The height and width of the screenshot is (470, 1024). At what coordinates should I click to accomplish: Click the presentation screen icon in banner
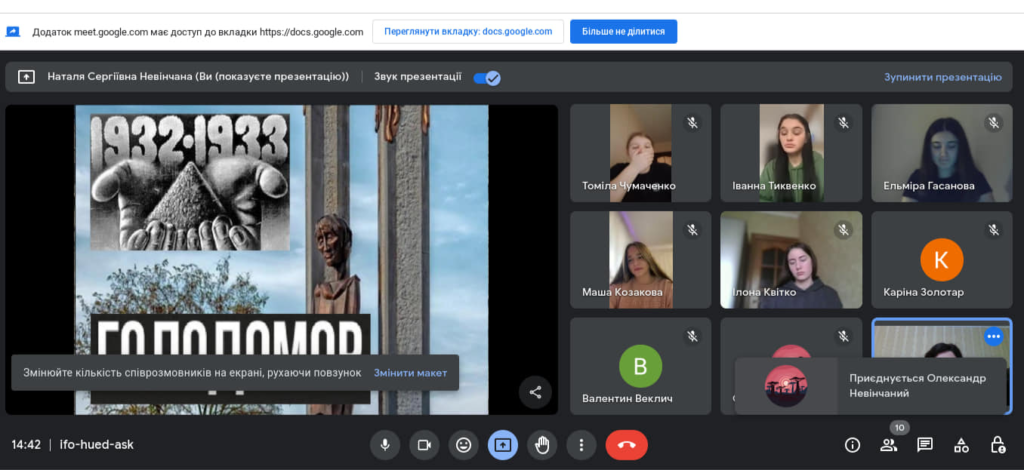[x=26, y=77]
